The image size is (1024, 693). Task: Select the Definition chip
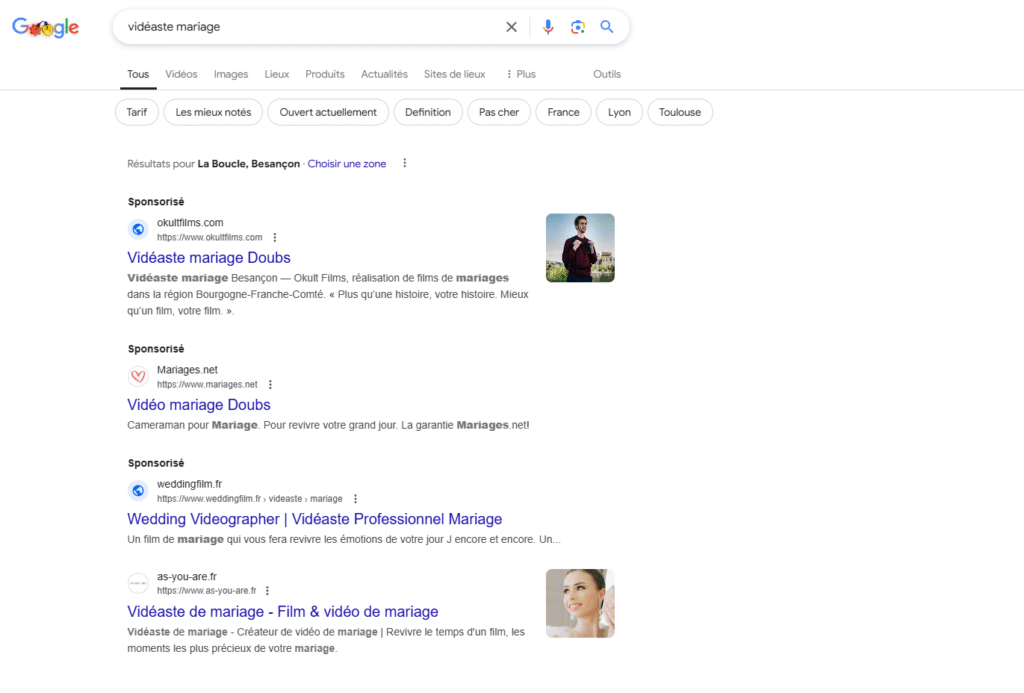428,112
